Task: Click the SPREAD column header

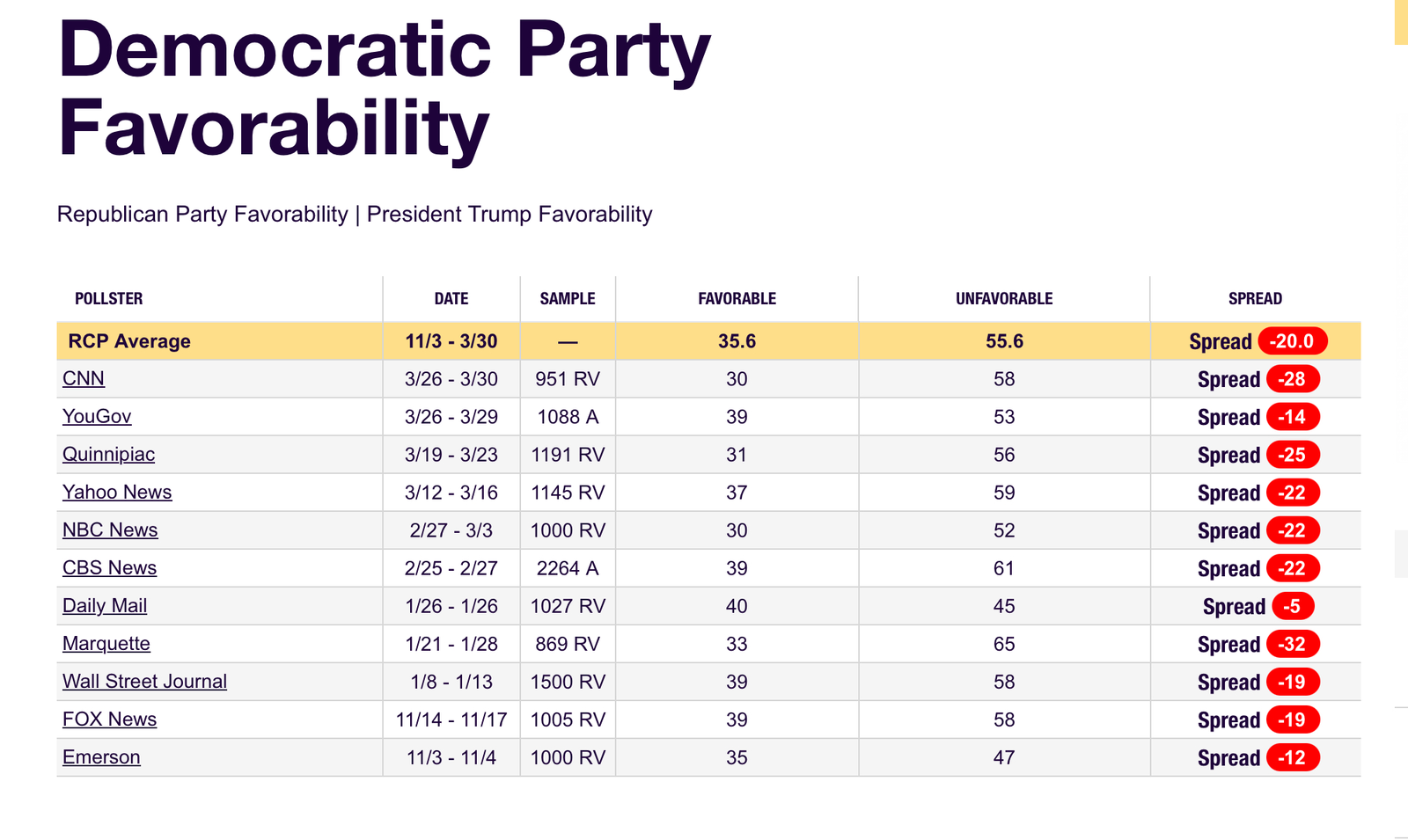Action: [1255, 299]
